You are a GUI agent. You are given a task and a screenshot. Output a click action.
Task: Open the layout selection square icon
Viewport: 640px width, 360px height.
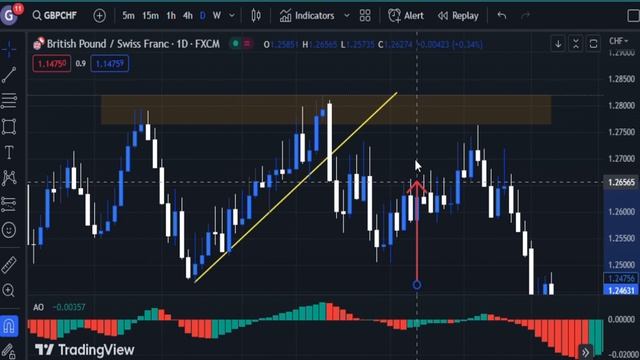(x=633, y=16)
